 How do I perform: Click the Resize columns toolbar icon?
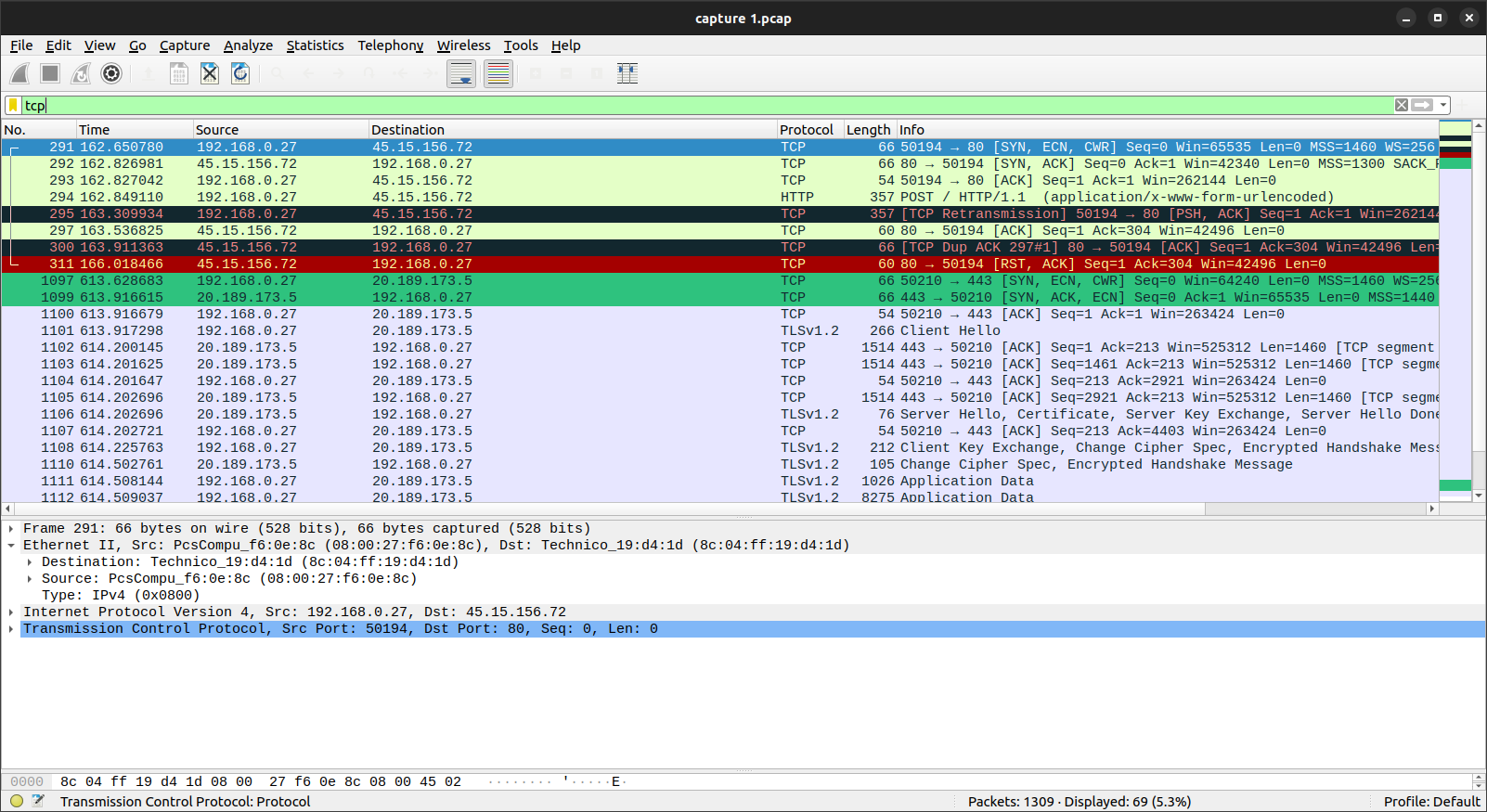click(627, 73)
